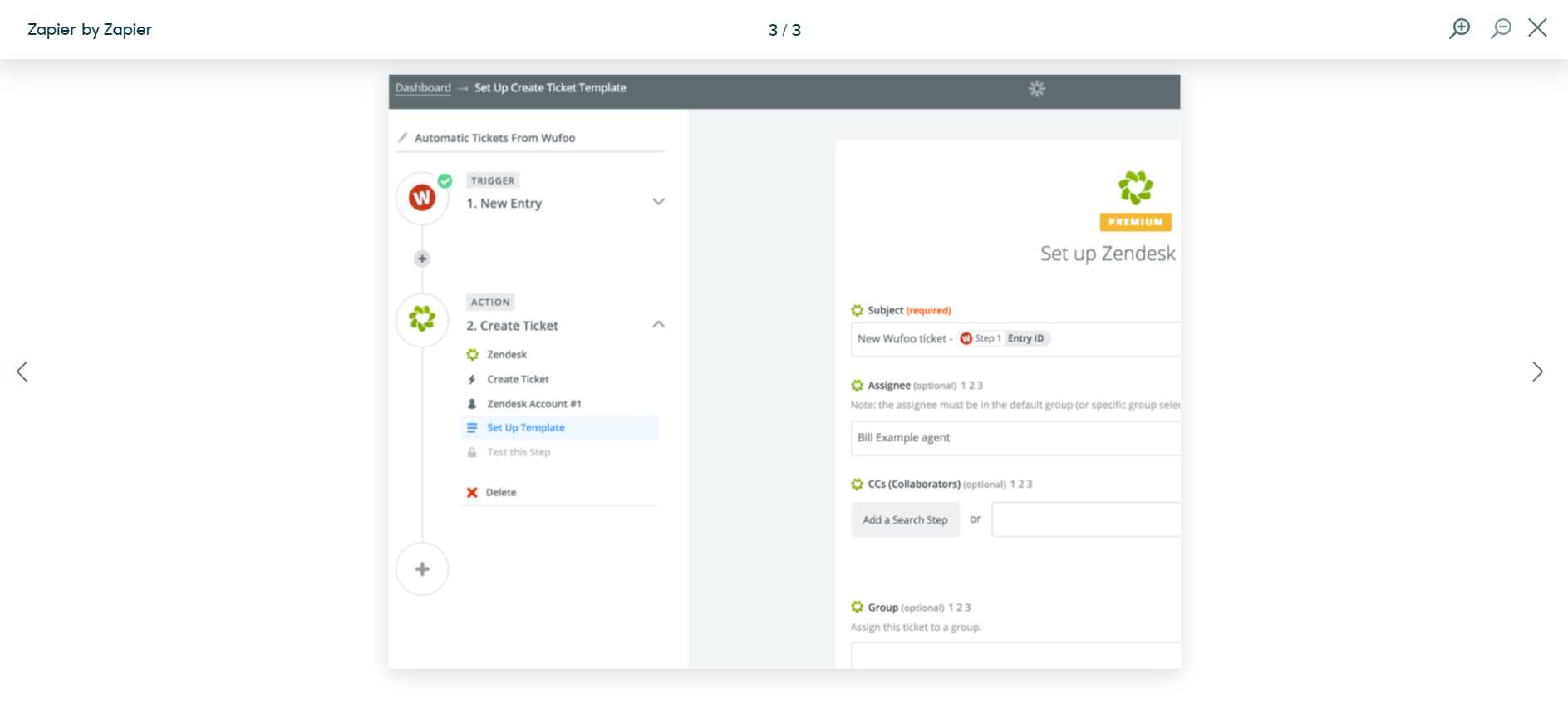Click the Add a Search Step button
The image size is (1568, 704).
[x=905, y=520]
